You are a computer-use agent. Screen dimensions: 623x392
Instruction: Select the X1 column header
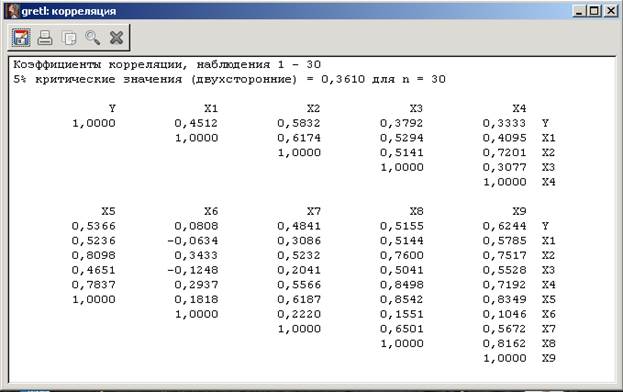pyautogui.click(x=211, y=108)
